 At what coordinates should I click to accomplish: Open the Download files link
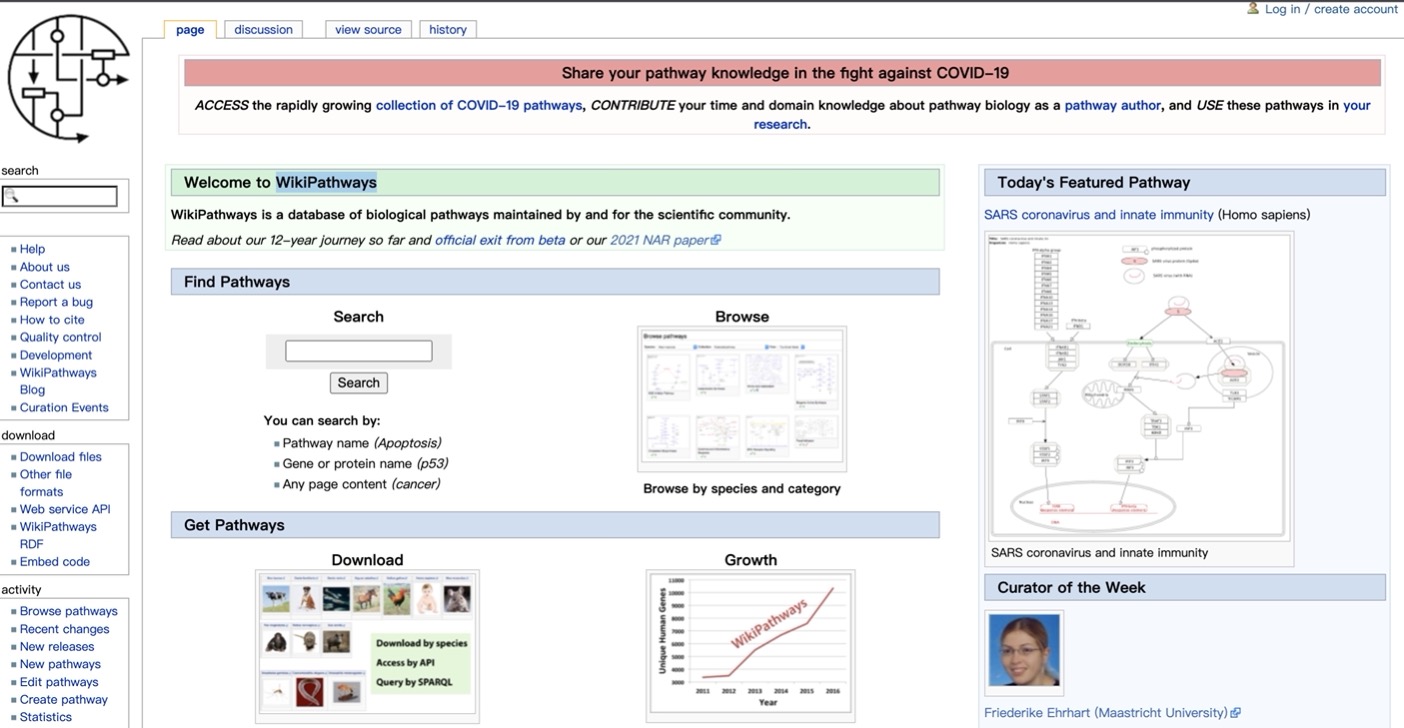(61, 457)
